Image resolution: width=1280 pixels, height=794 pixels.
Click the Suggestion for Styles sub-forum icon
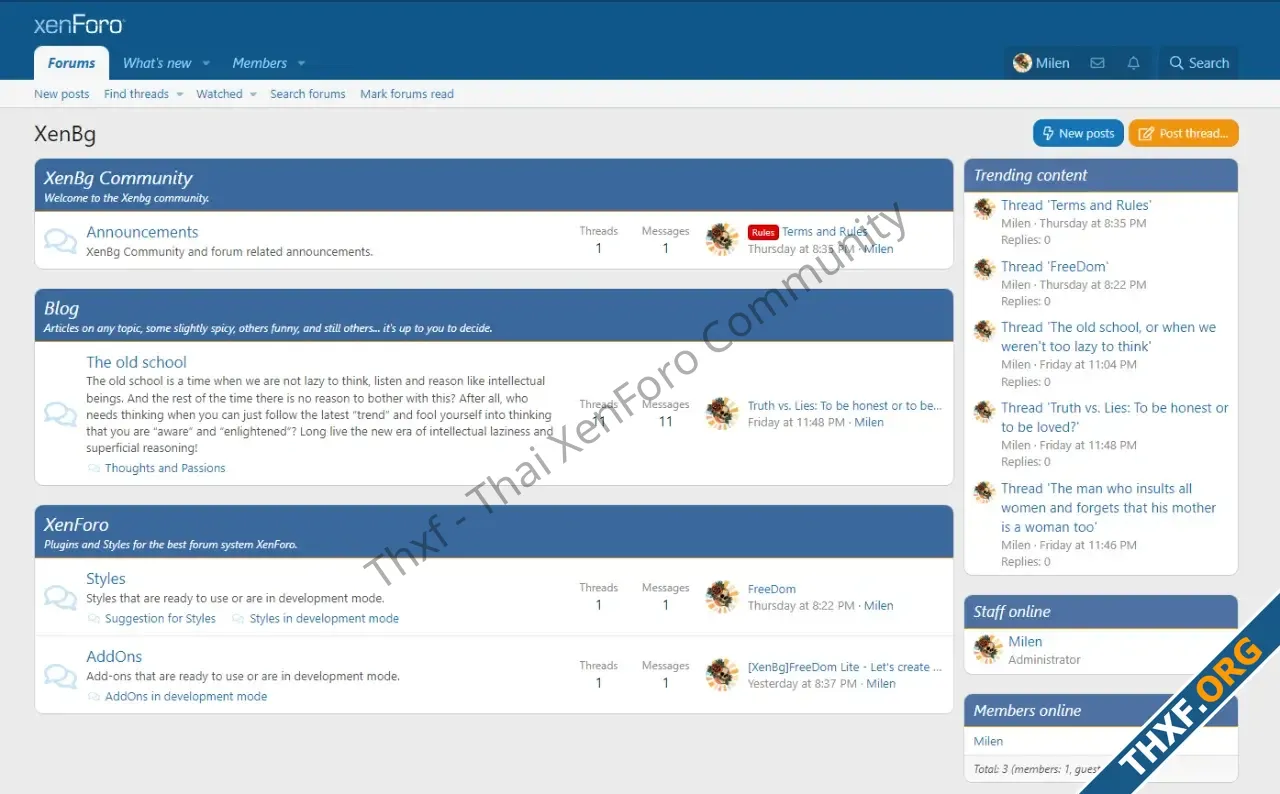pos(94,619)
